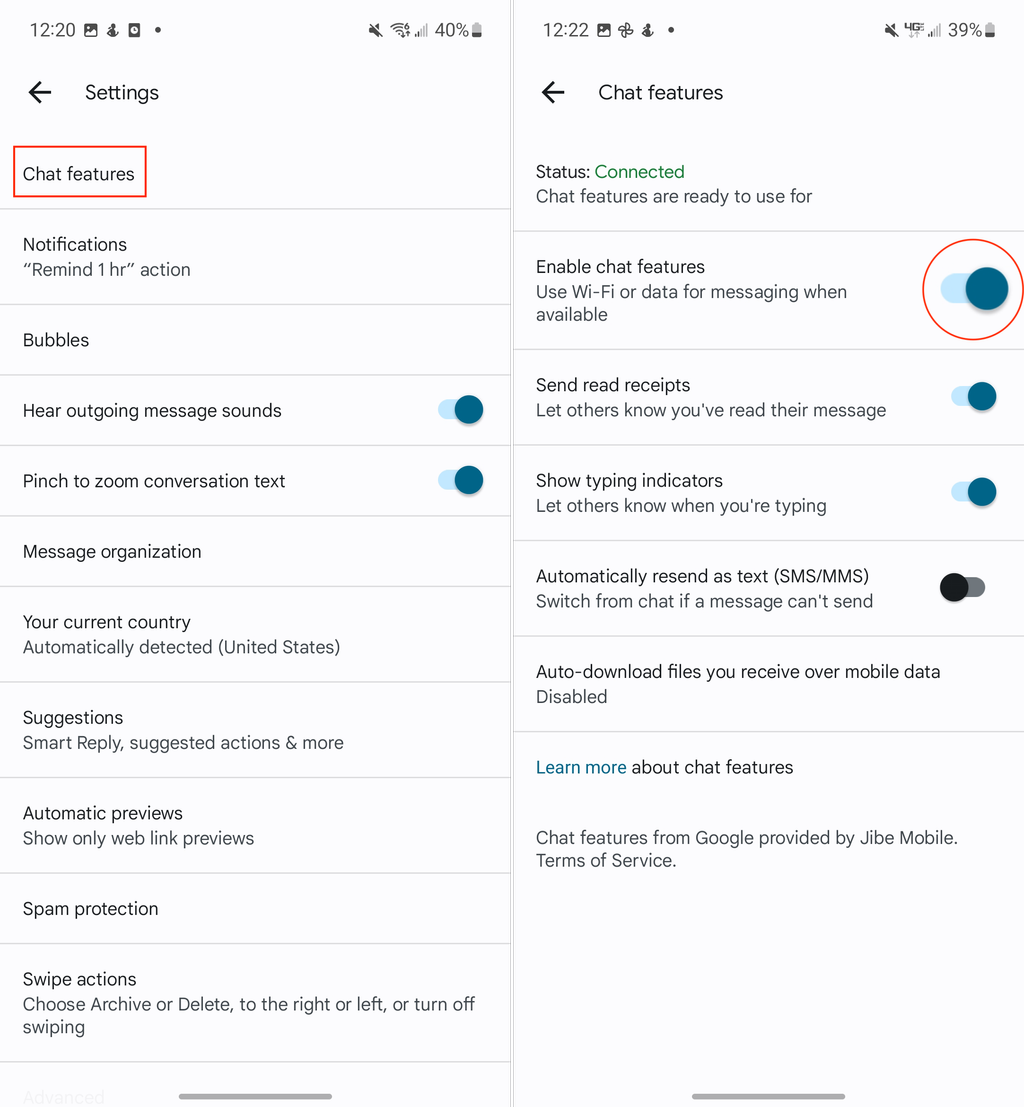Tap the back arrow on Chat features screen
The image size is (1024, 1107).
(552, 92)
